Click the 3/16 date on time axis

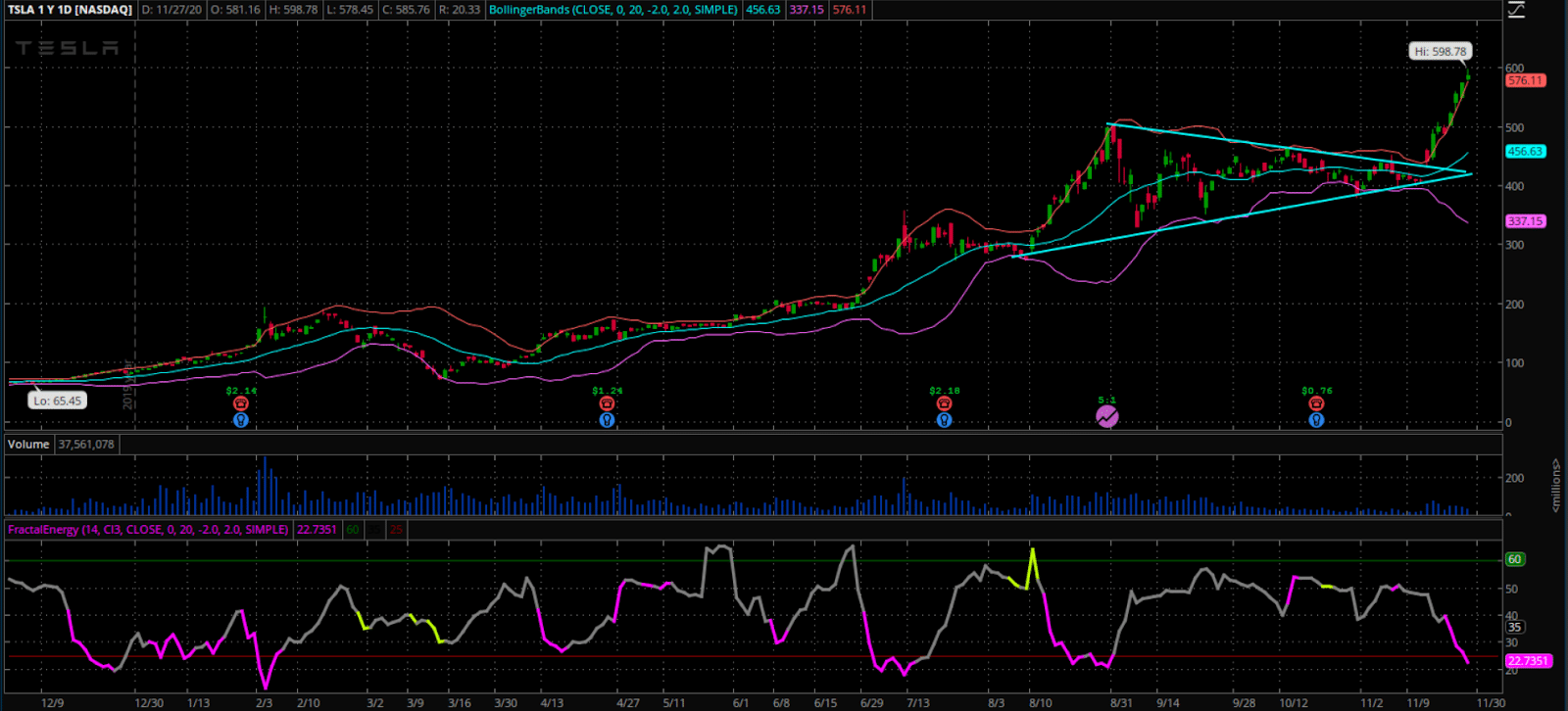459,703
